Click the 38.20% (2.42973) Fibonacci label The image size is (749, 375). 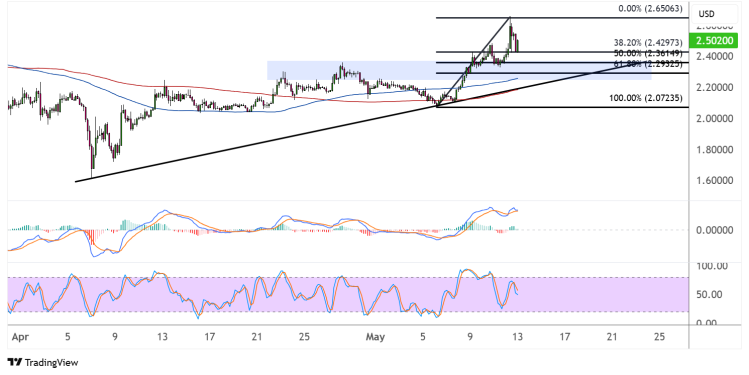click(x=648, y=43)
